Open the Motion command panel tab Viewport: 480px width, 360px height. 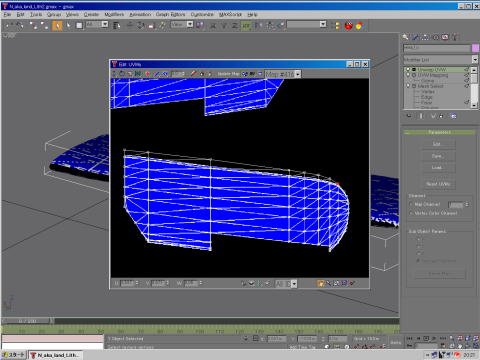(435, 37)
